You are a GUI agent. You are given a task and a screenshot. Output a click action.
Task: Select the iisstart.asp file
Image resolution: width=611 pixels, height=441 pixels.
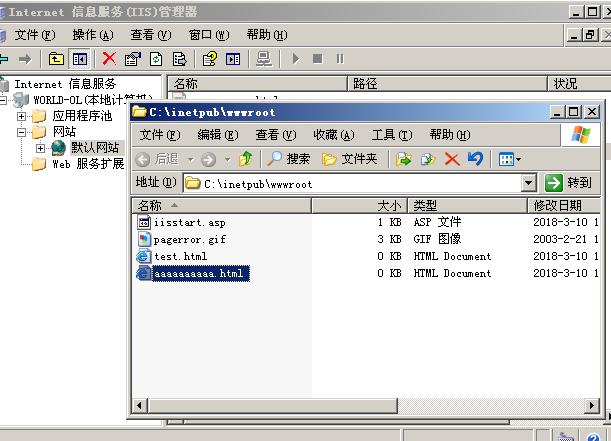click(x=189, y=222)
